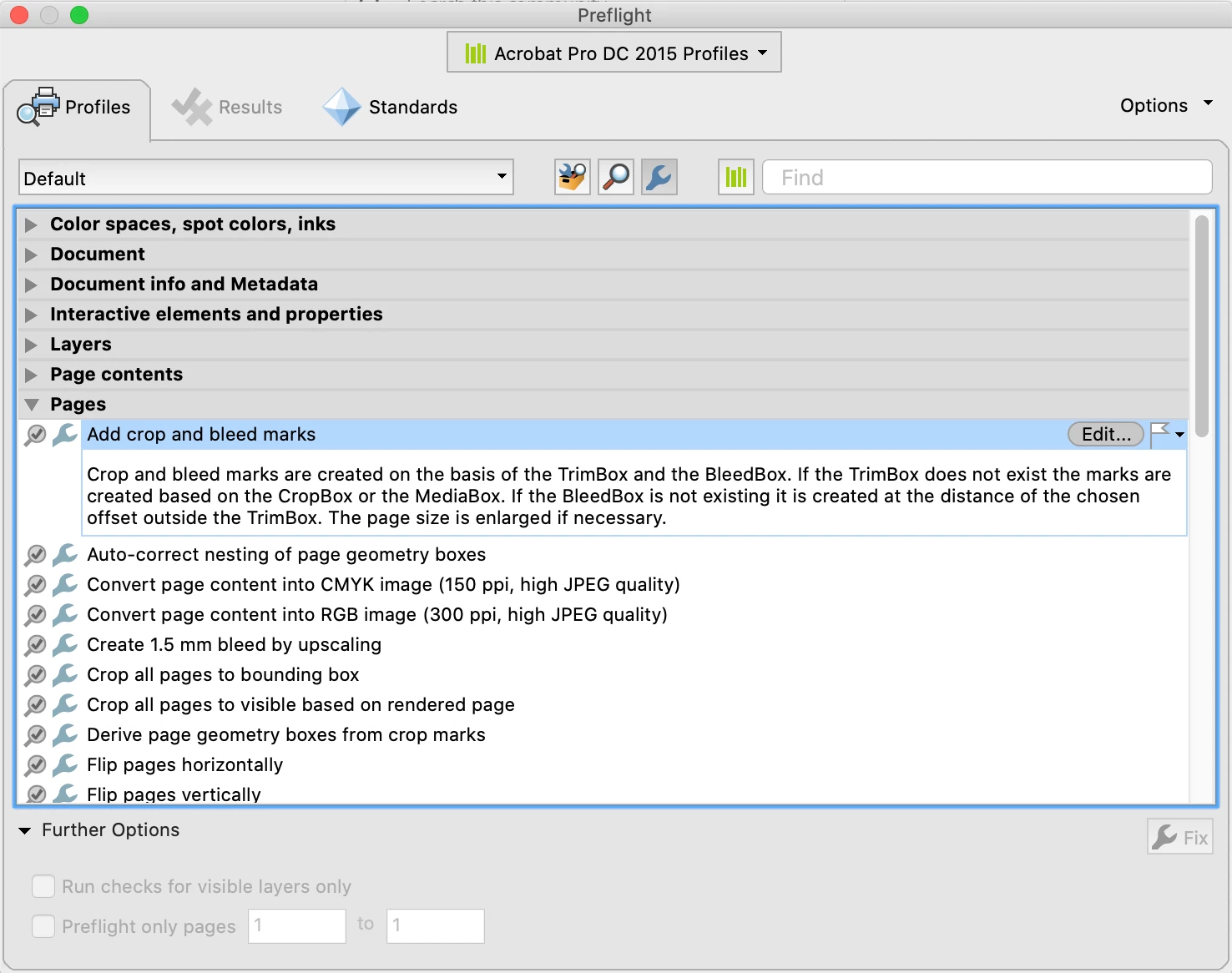This screenshot has height=973, width=1232.
Task: Expand Document info and Metadata group
Action: [31, 285]
